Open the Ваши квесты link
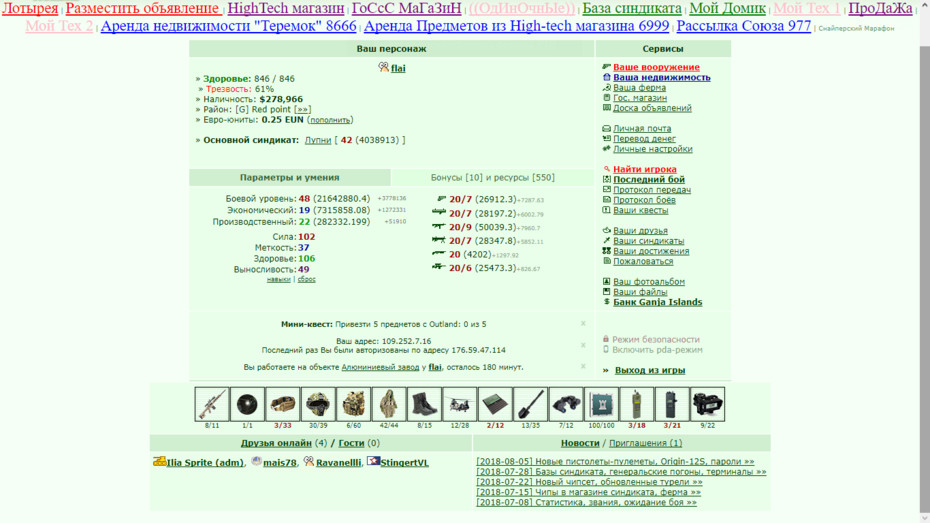Screen dimensions: 930x523 641,211
